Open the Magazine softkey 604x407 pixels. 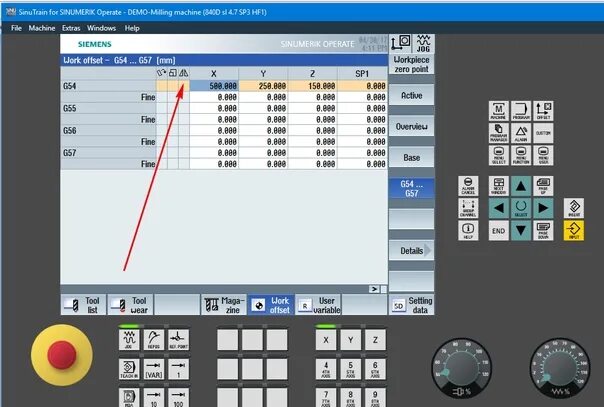223,305
